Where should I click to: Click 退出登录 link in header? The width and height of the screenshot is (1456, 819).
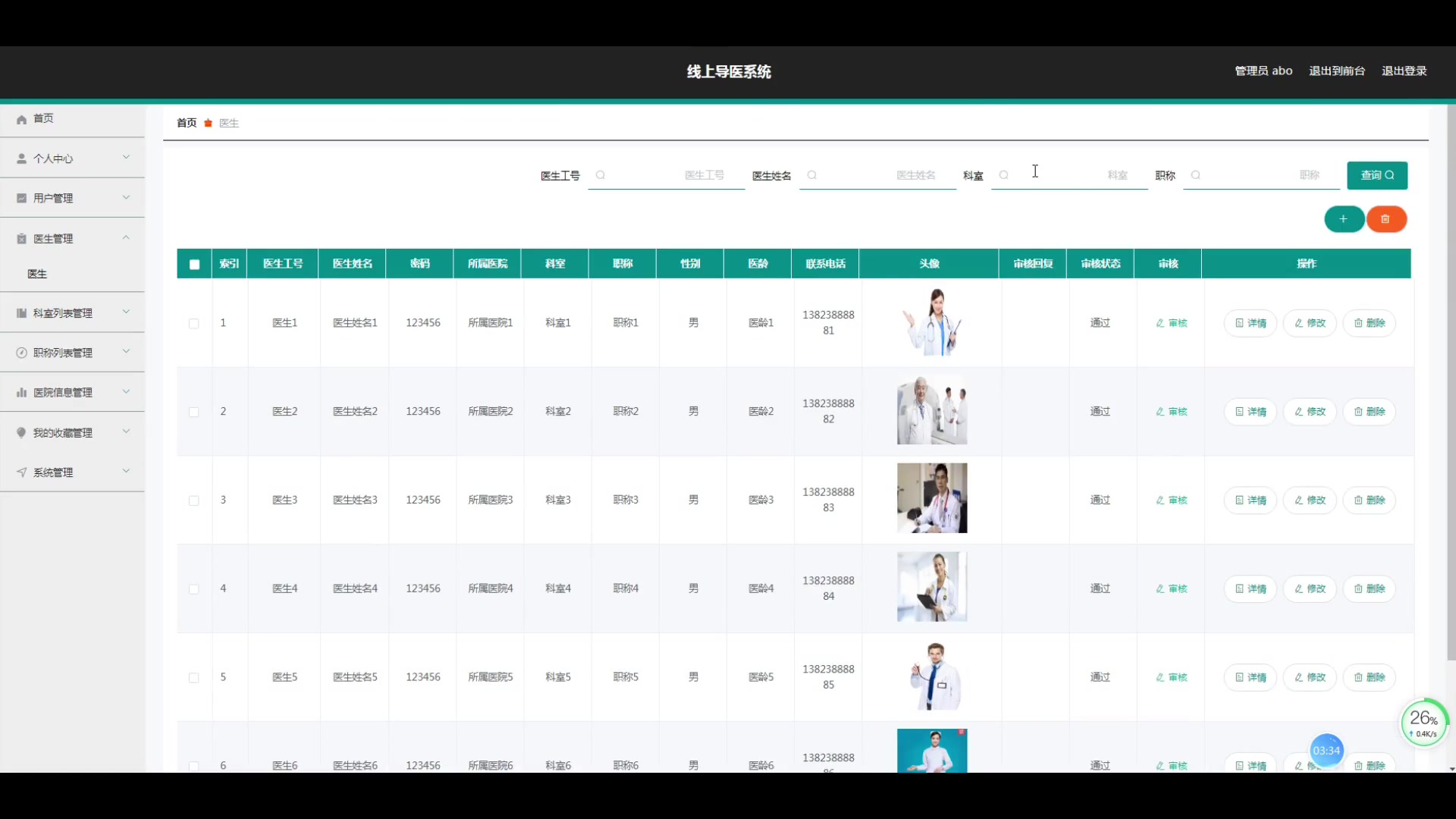[x=1404, y=71]
